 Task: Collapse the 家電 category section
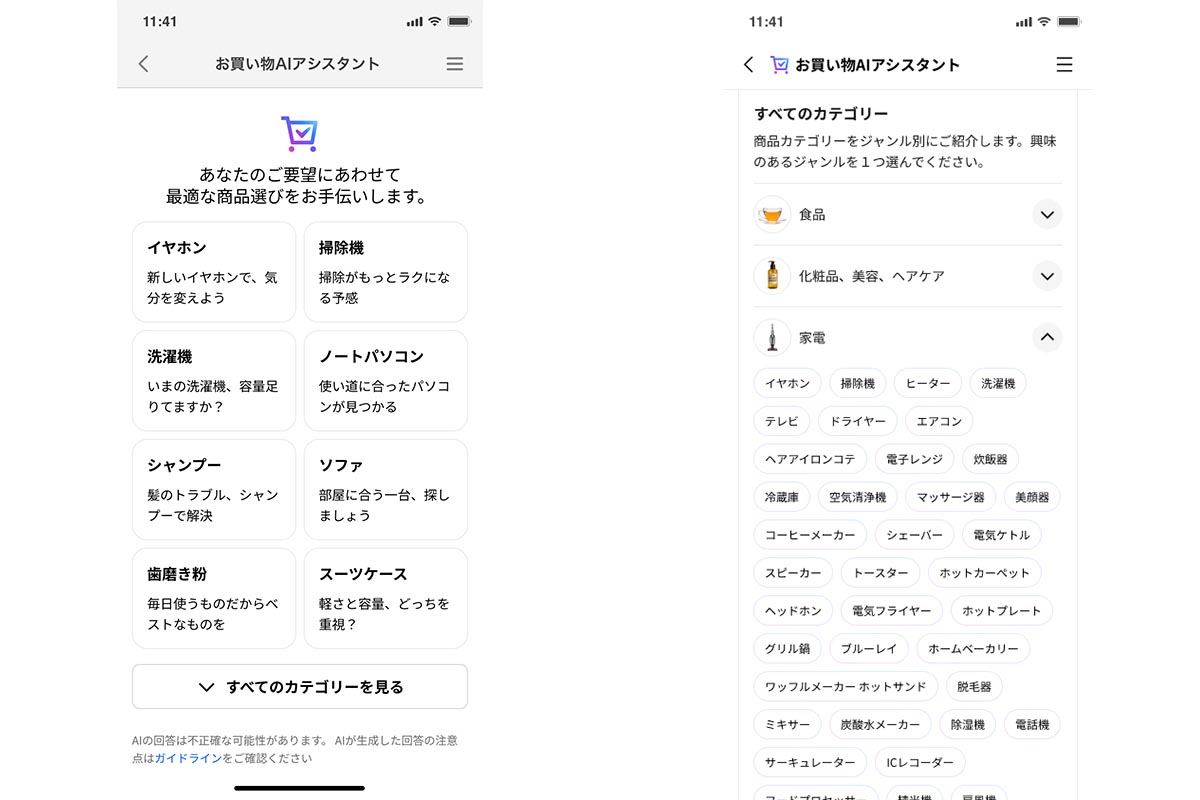click(x=1047, y=337)
